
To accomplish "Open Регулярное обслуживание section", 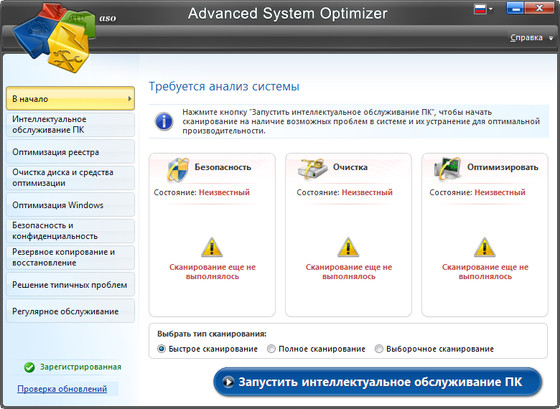I will [70, 311].
